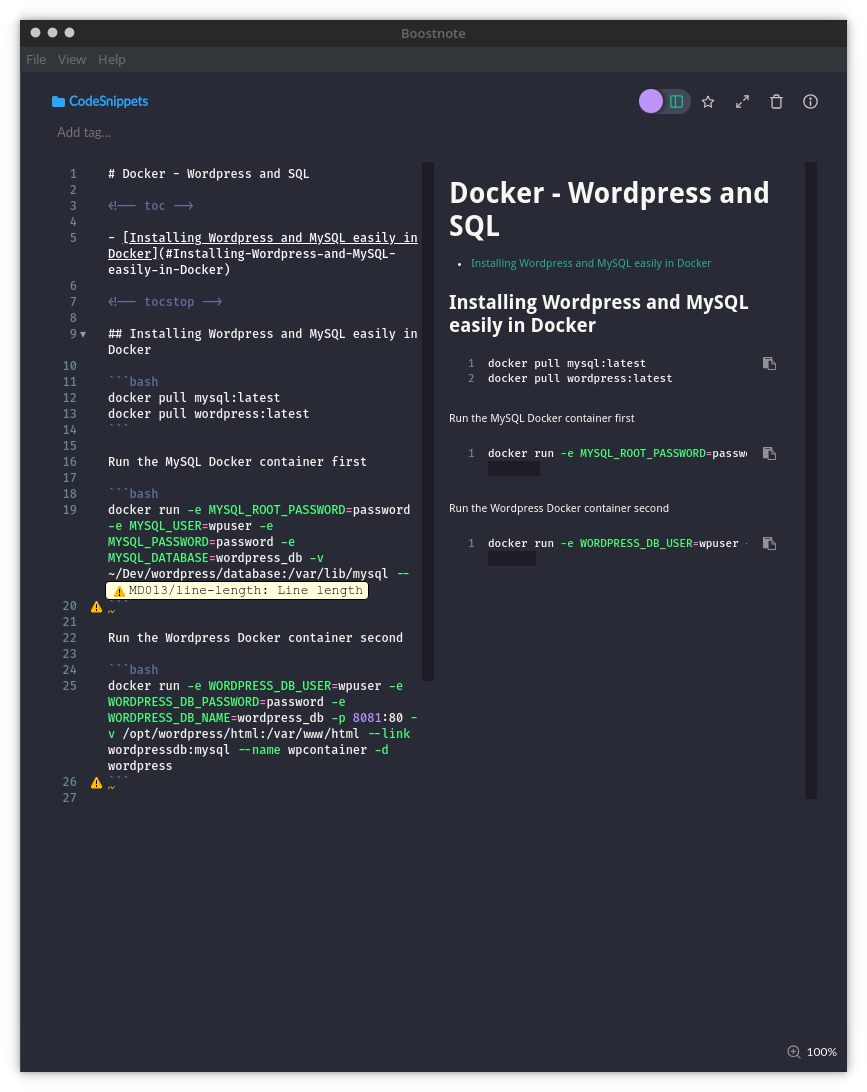Click the '```bash' fence on line 18
Viewport: 867px width, 1092px height.
pyautogui.click(x=133, y=494)
